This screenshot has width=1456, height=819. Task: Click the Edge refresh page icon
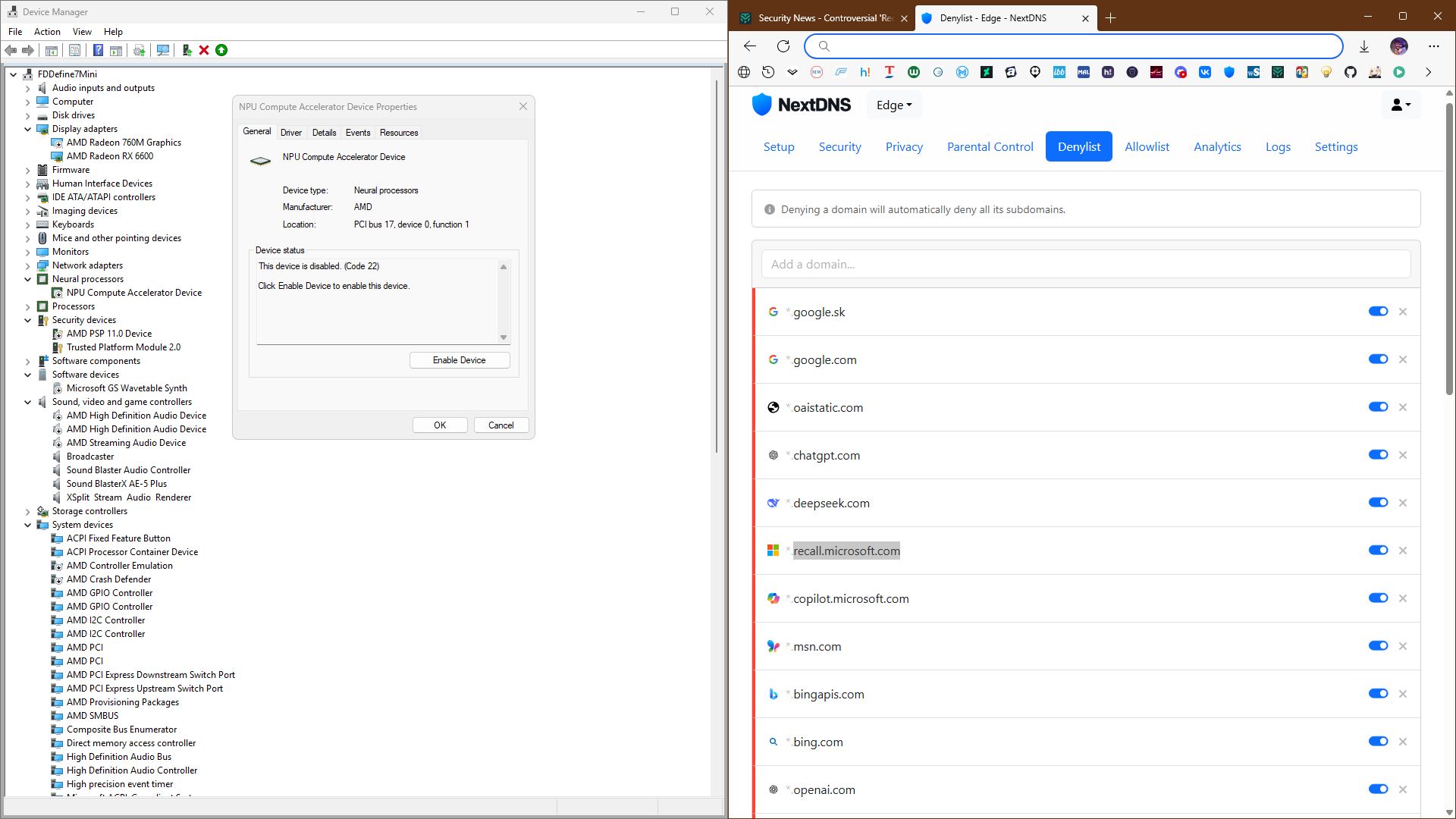(783, 46)
